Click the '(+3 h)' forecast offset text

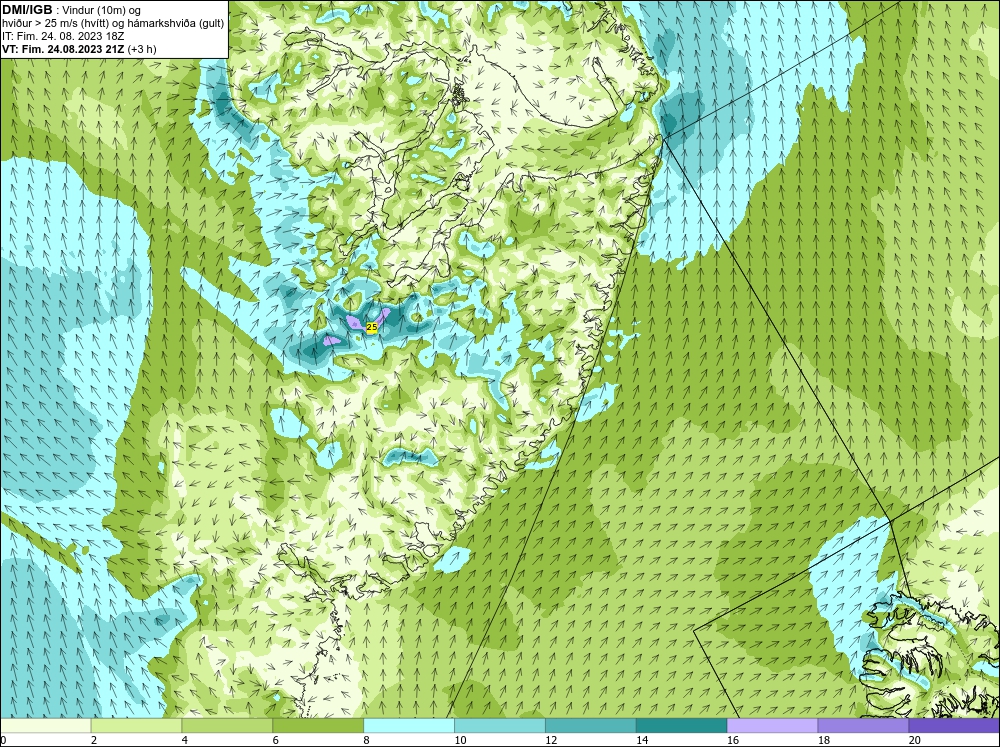(142, 49)
